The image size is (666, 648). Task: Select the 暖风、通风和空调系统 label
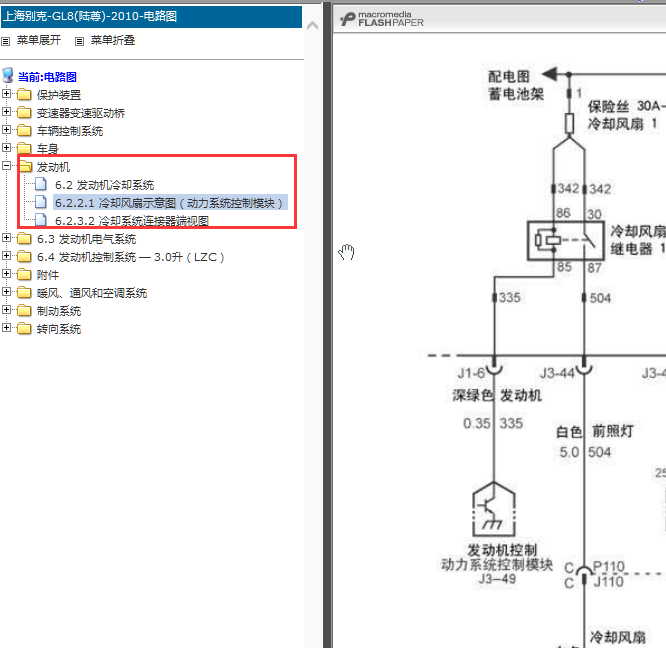(x=92, y=293)
